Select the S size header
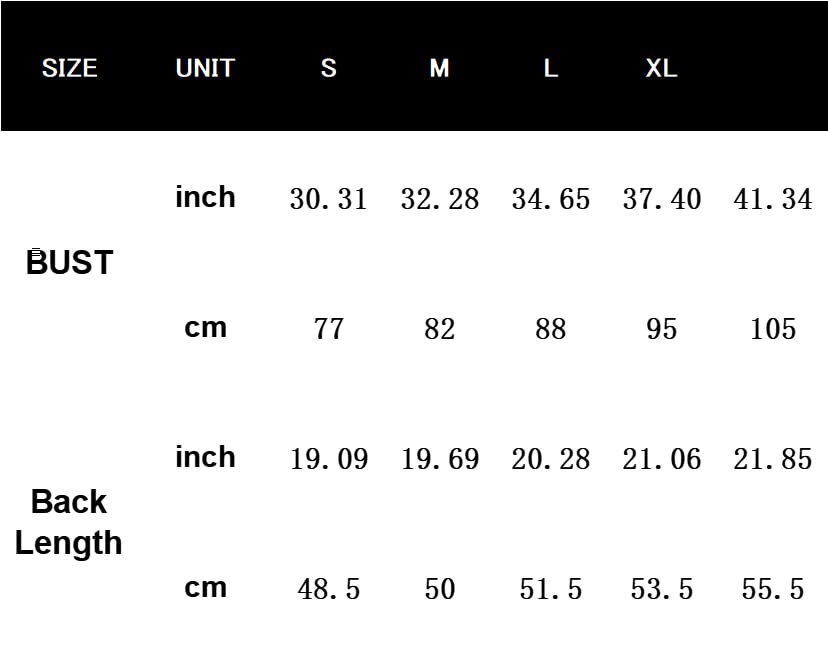Screen dimensions: 828x651 point(328,68)
